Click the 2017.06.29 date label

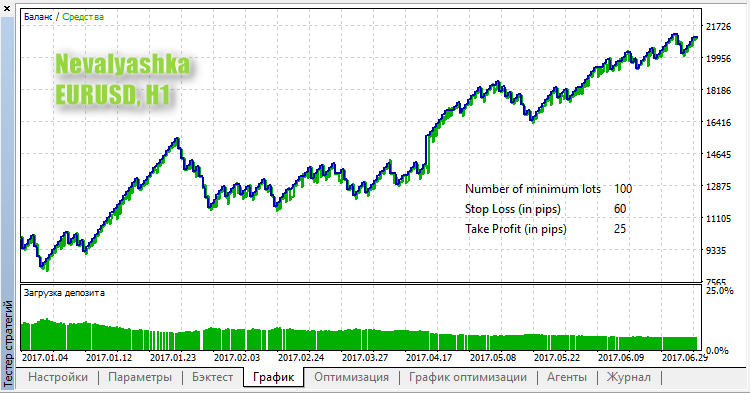point(684,358)
